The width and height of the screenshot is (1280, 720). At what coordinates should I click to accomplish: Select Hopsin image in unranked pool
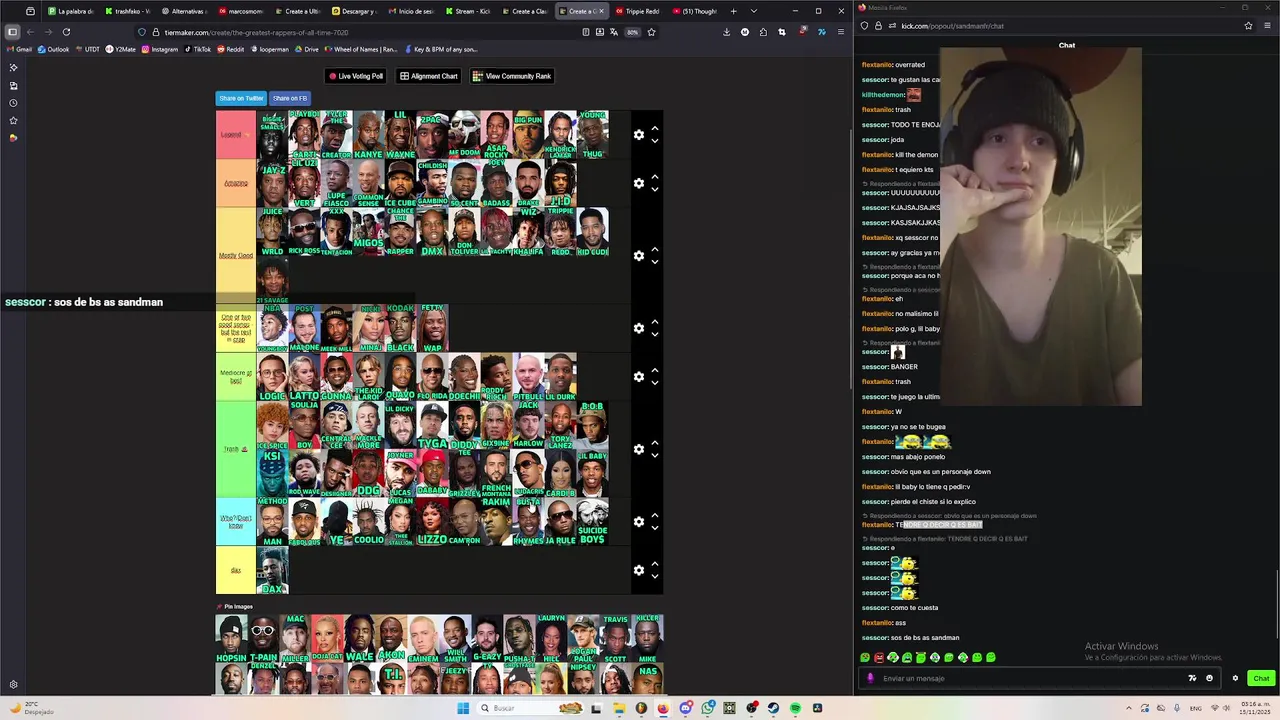click(231, 640)
